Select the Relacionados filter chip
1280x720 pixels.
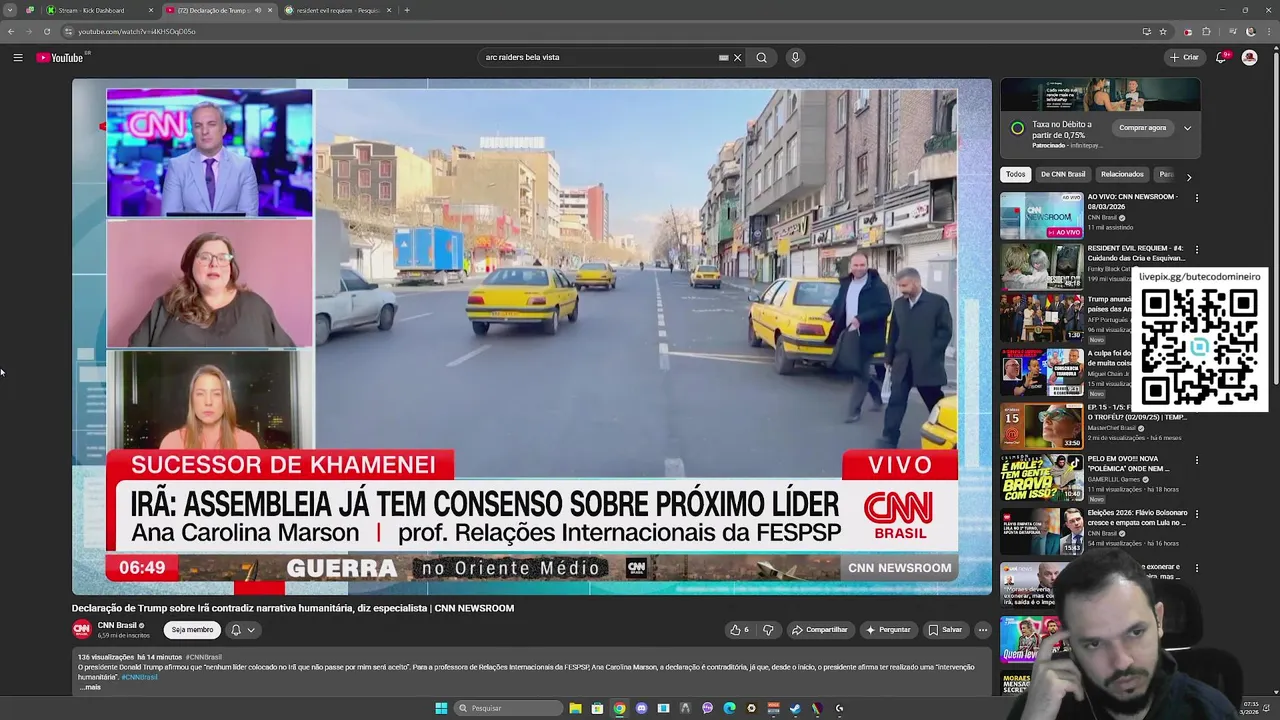tap(1122, 174)
